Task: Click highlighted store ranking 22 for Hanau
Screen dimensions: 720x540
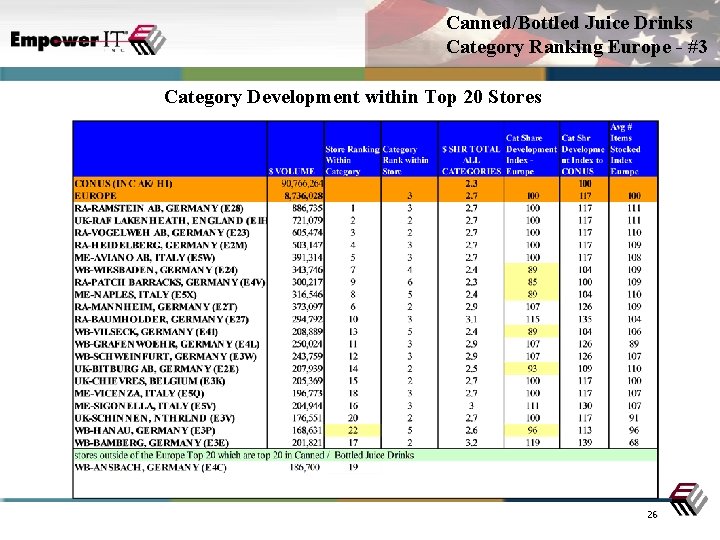Action: pos(353,431)
